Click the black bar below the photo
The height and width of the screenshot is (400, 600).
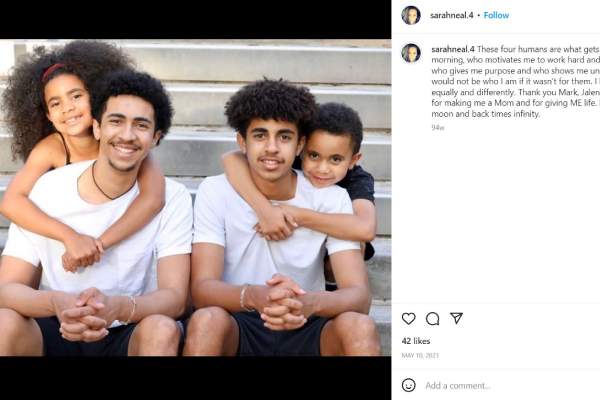pyautogui.click(x=196, y=378)
